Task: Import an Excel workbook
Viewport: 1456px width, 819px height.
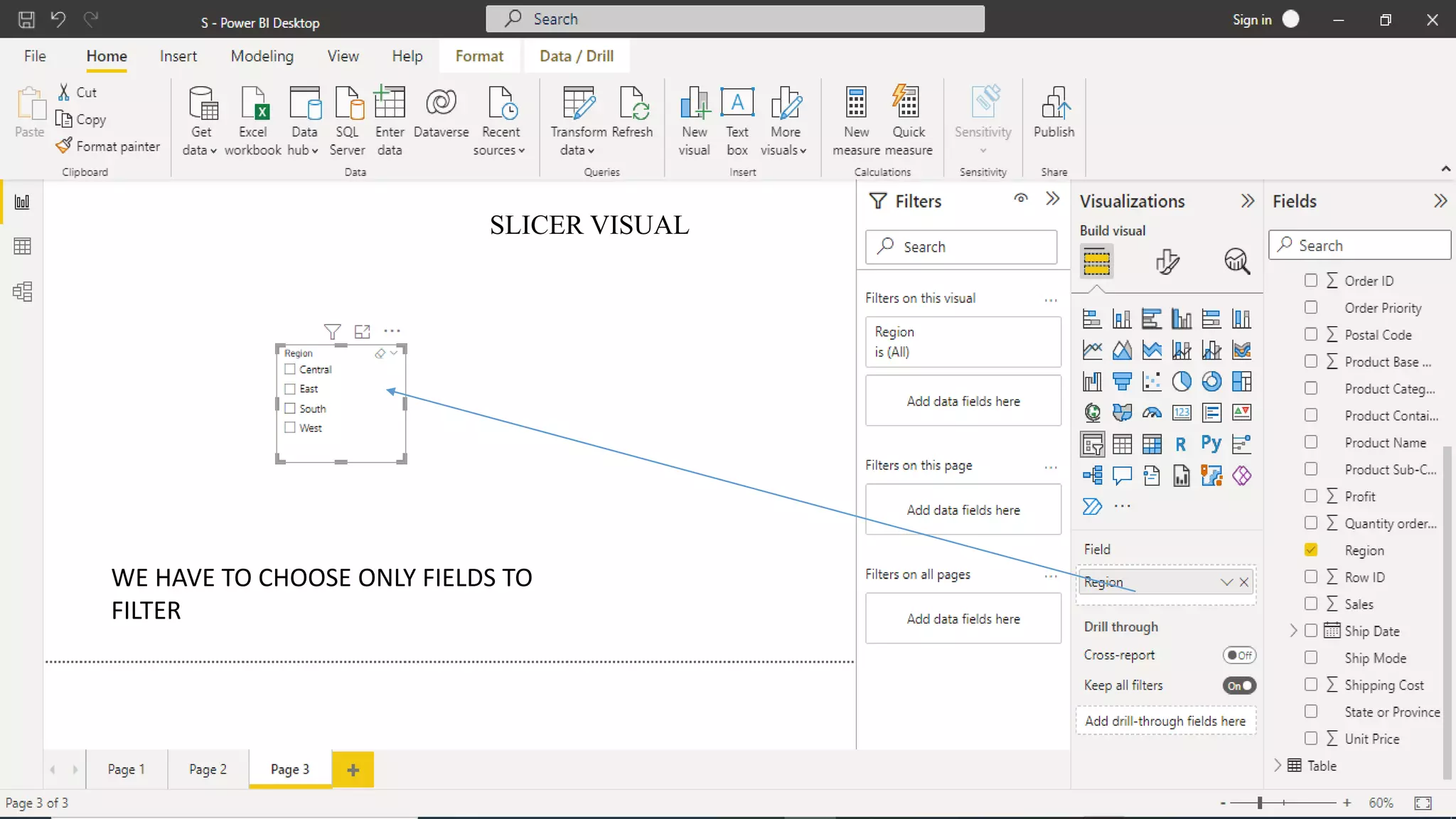Action: (x=253, y=120)
